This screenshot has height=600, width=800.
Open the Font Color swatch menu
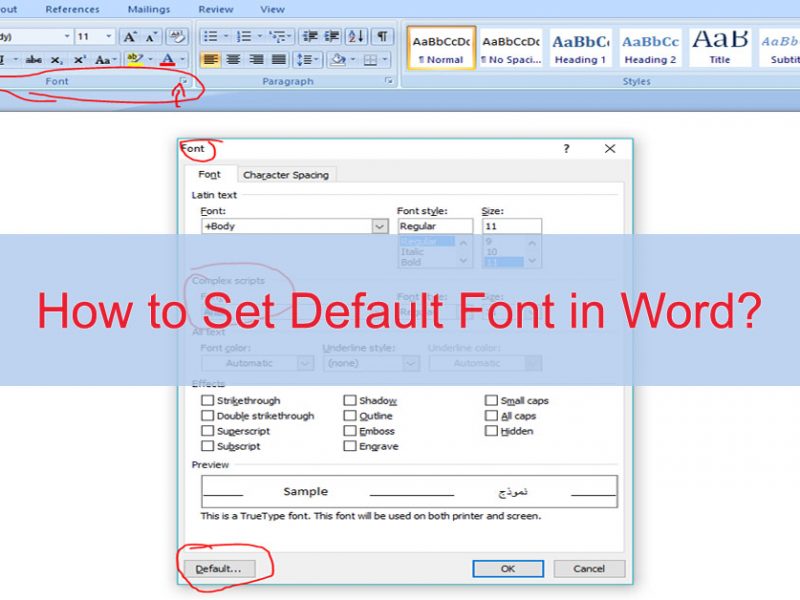coord(168,58)
